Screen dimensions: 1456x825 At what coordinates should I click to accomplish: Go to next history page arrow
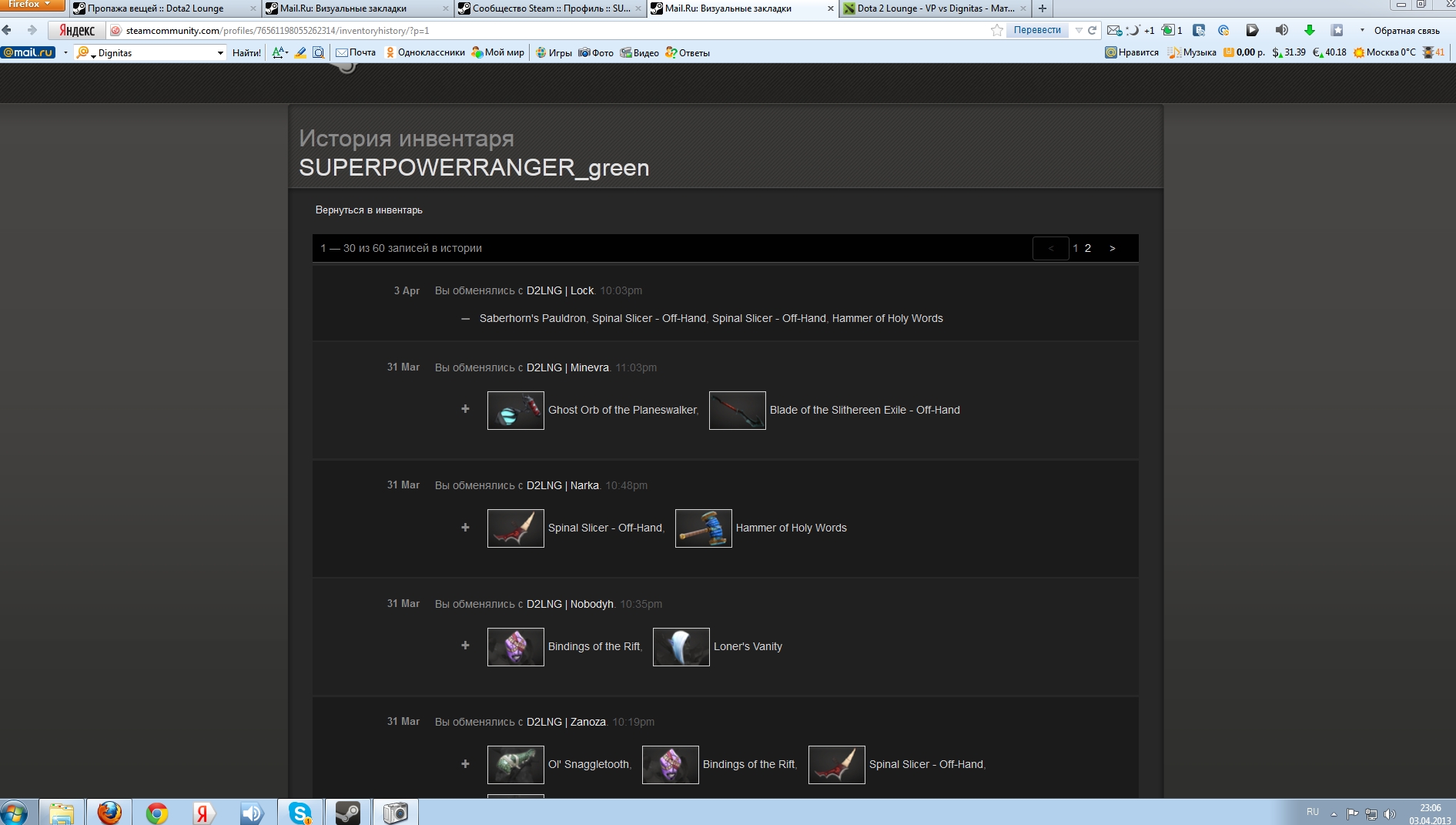point(1112,248)
